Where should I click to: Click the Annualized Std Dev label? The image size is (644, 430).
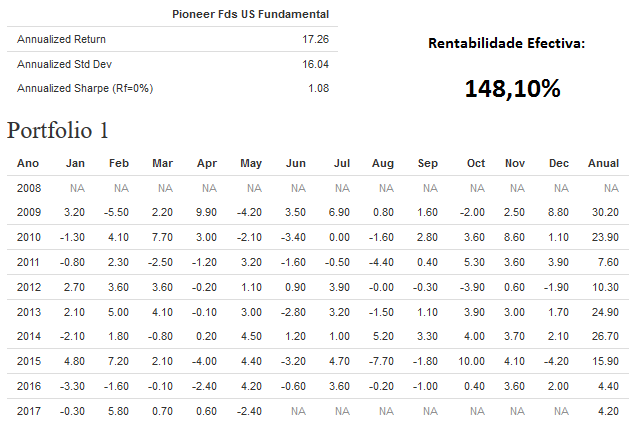tap(65, 64)
